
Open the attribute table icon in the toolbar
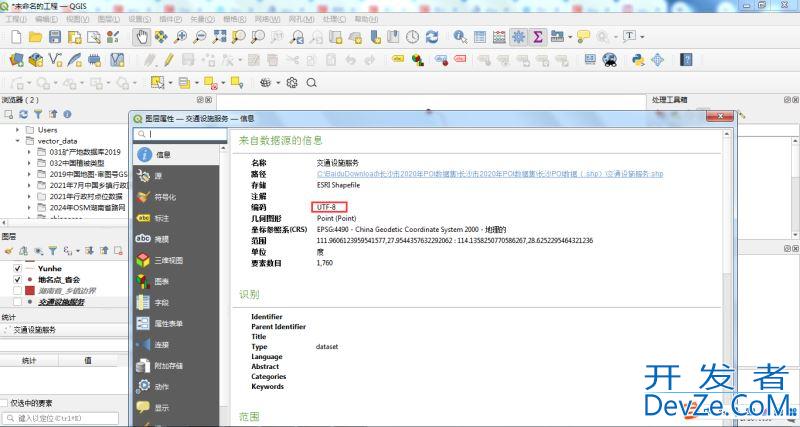[480, 37]
